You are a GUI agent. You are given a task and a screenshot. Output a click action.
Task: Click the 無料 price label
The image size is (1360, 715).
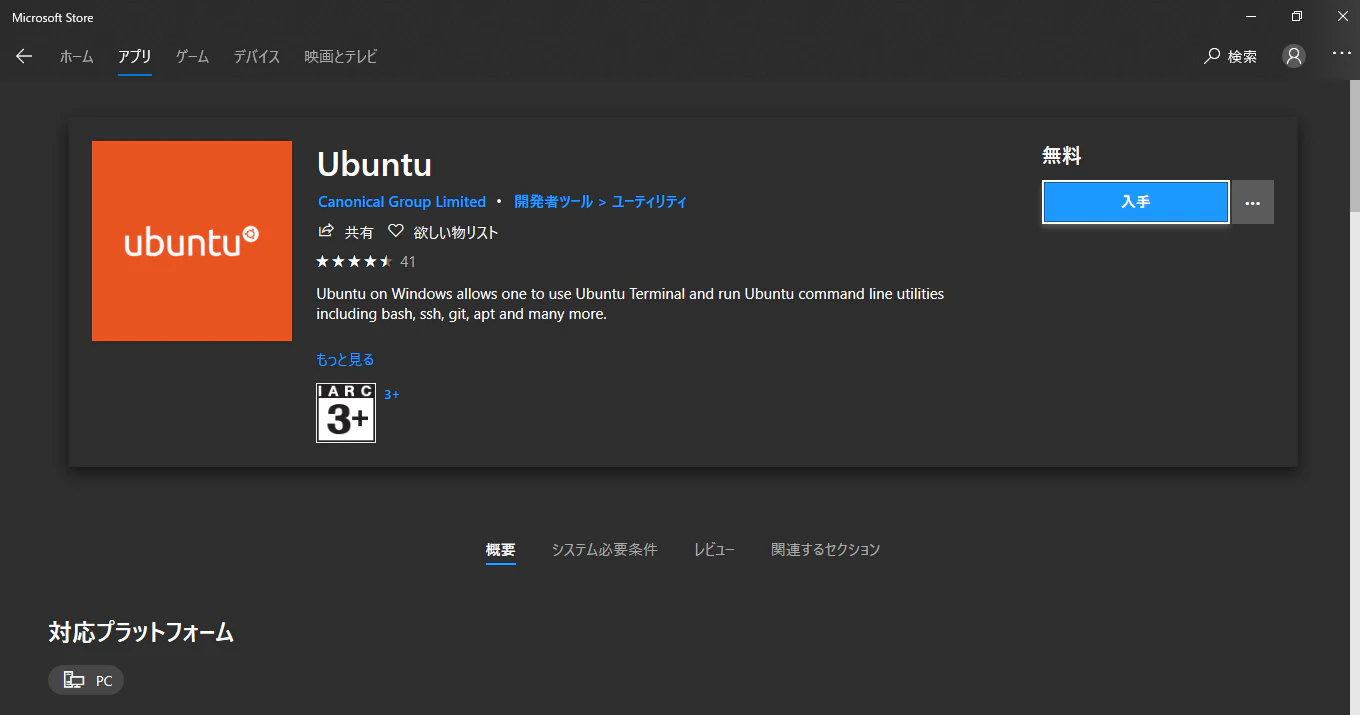(1062, 156)
